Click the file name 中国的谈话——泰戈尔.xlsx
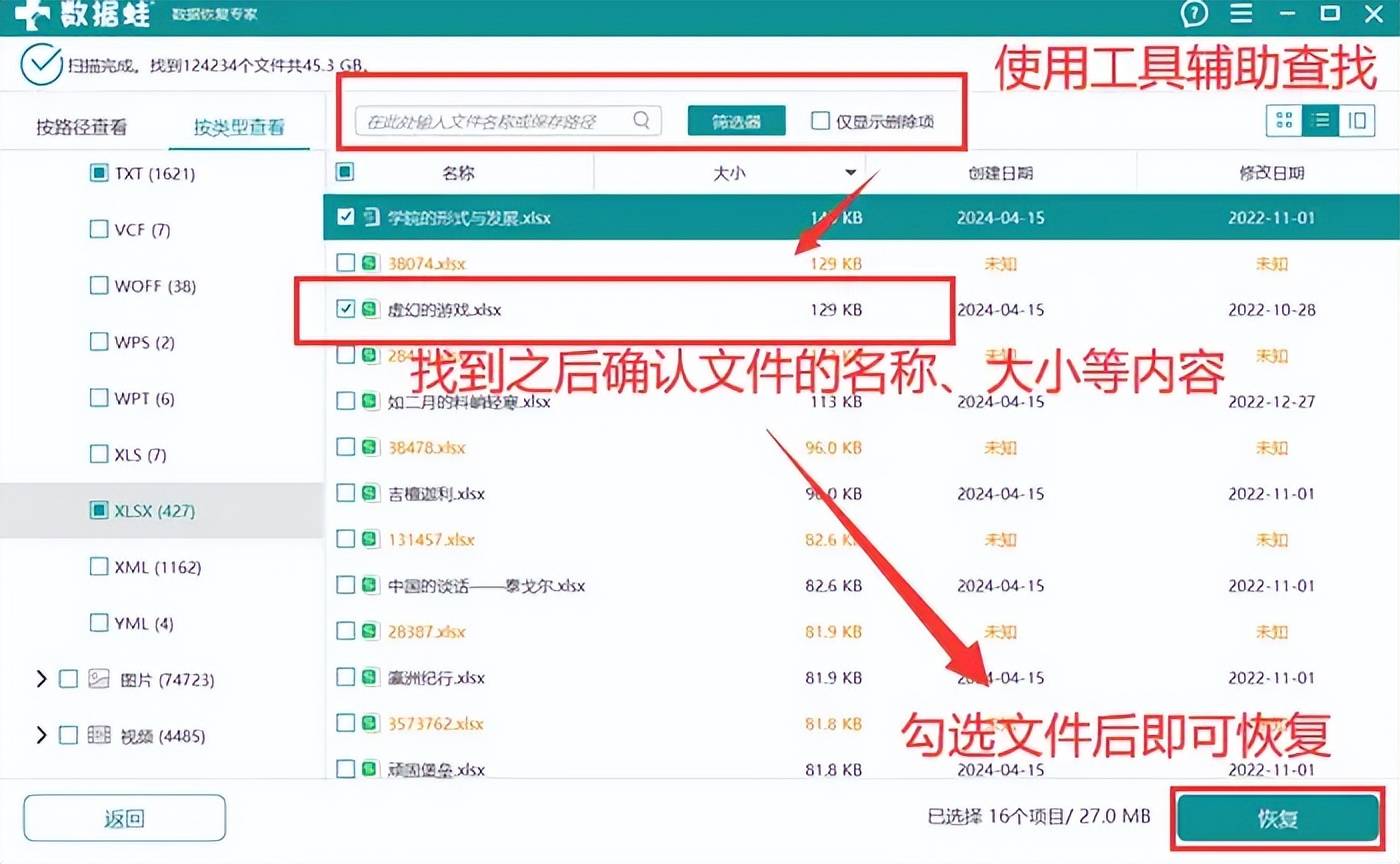The height and width of the screenshot is (864, 1400). [x=486, y=585]
